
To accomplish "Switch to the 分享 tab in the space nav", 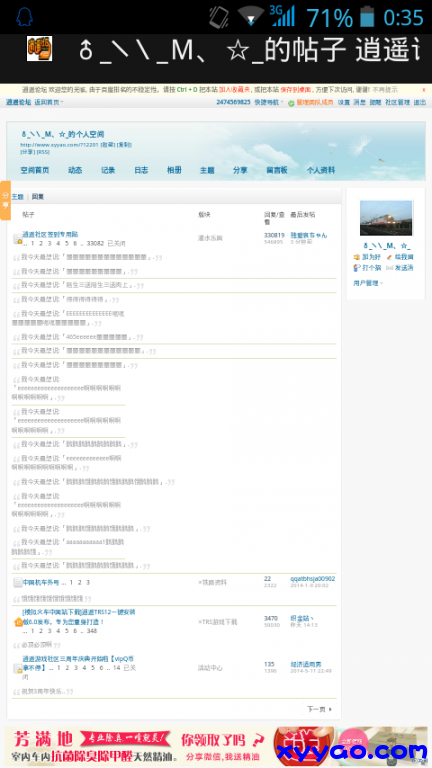I will coord(240,170).
